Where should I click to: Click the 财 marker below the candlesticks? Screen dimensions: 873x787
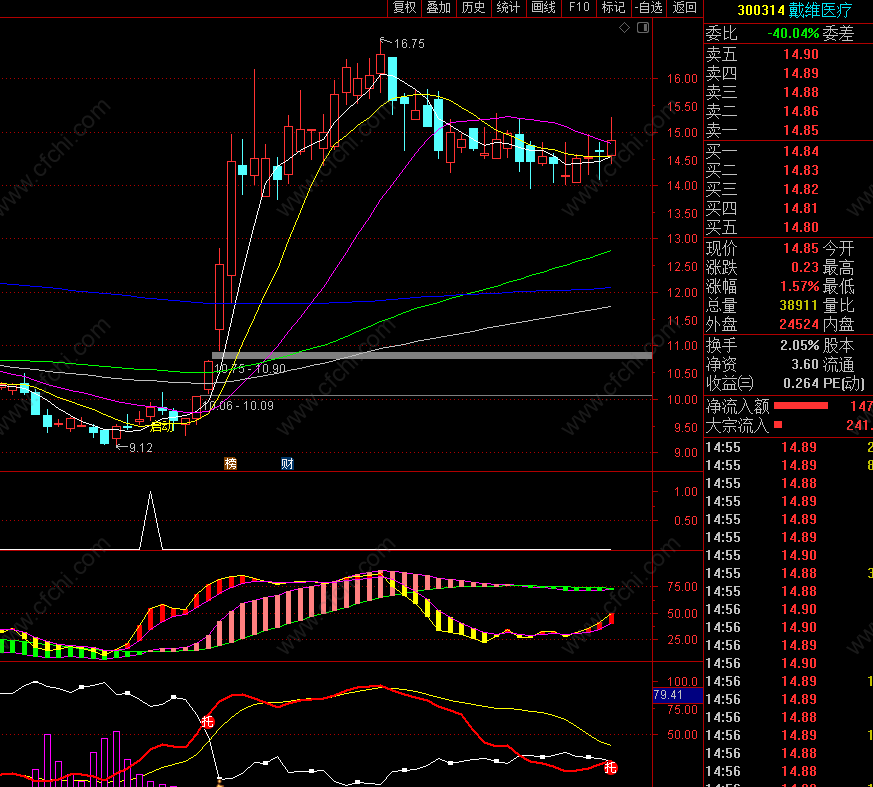[x=287, y=464]
